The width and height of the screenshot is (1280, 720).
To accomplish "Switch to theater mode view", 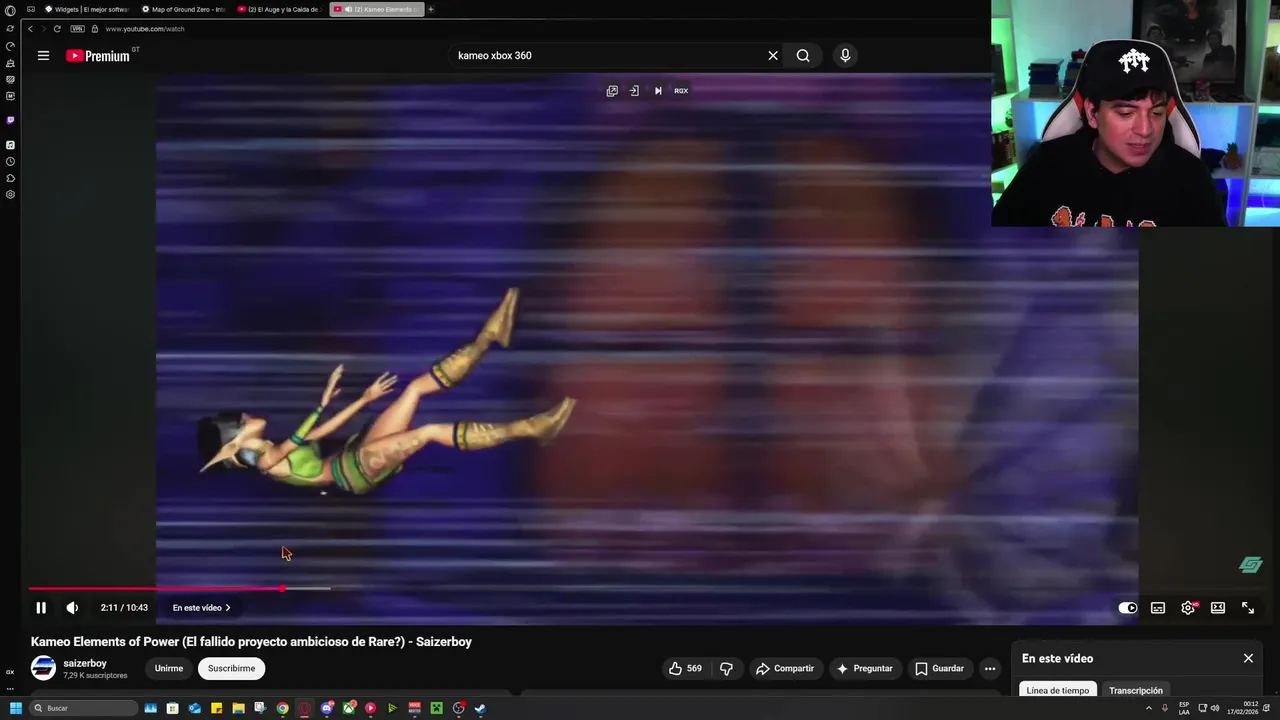I will pyautogui.click(x=1218, y=608).
